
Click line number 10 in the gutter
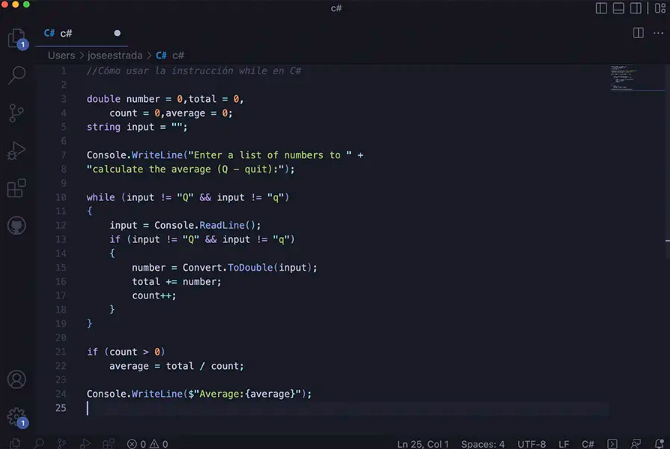coord(61,197)
